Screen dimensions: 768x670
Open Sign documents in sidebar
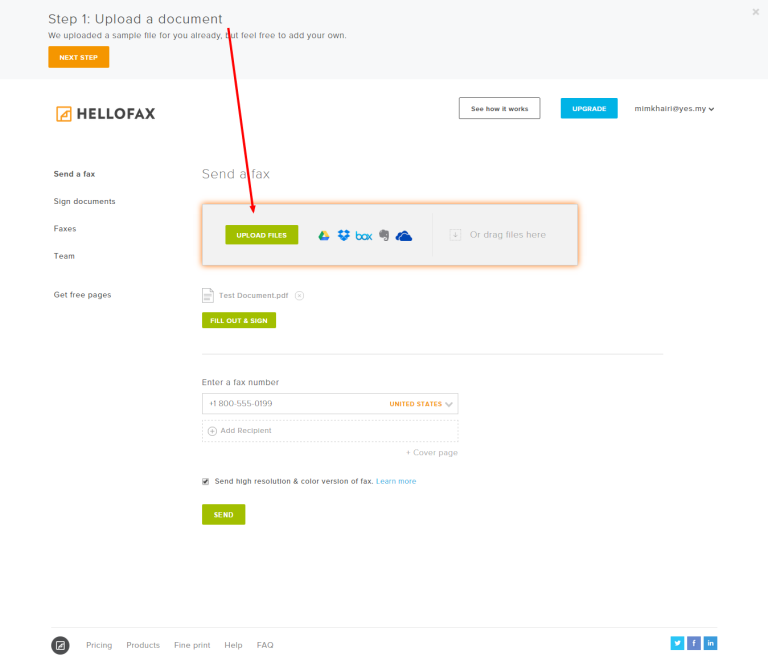tap(84, 201)
